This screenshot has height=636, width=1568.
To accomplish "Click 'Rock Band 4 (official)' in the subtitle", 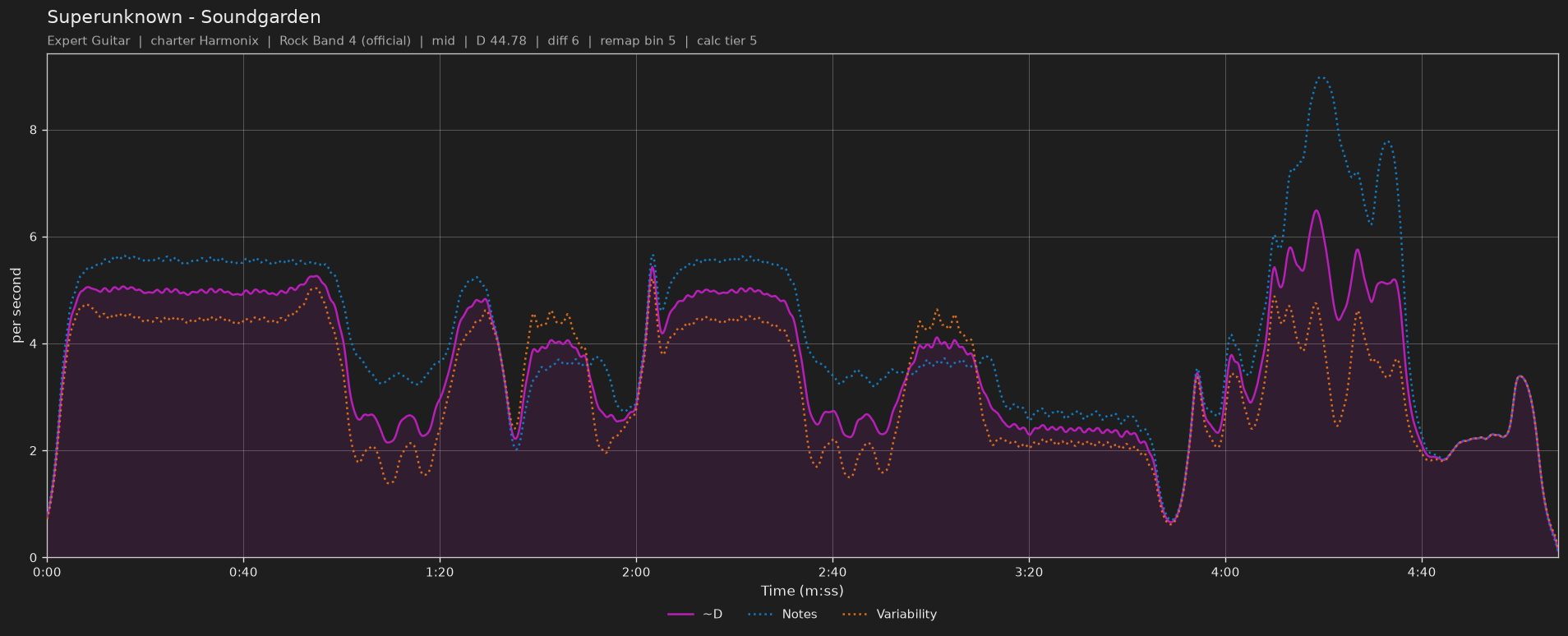I will (345, 41).
